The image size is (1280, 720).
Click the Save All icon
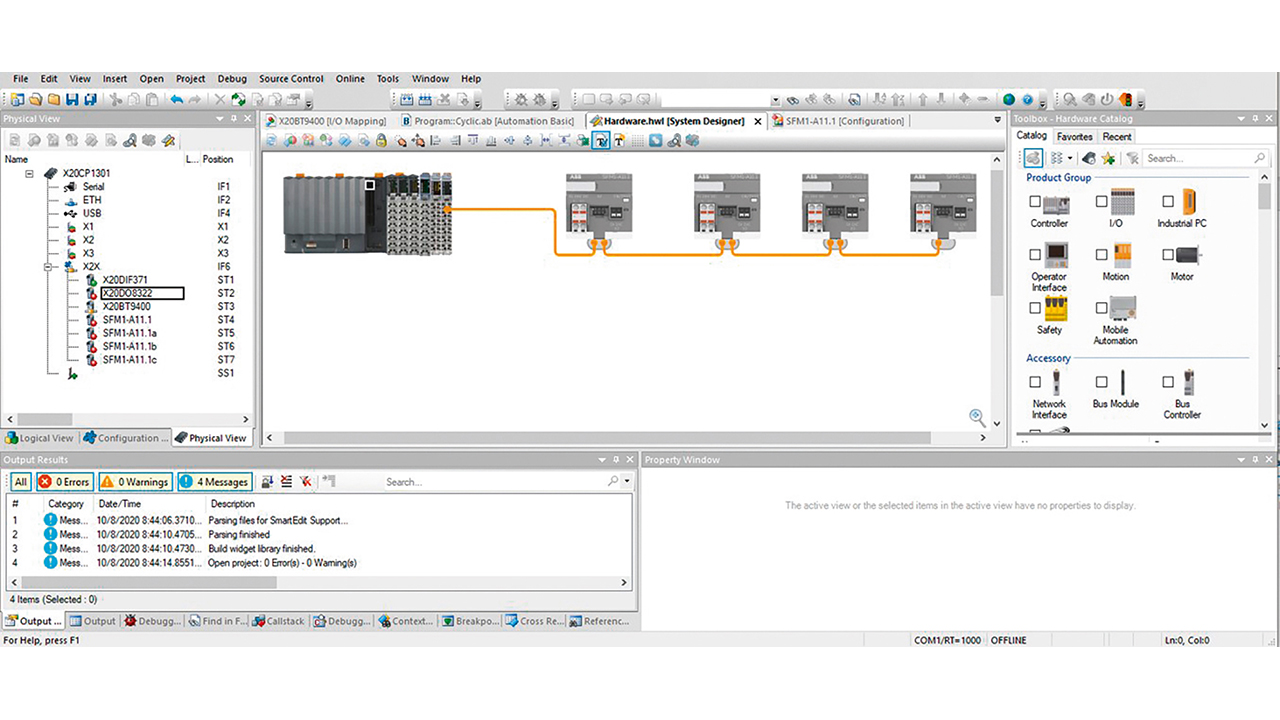pyautogui.click(x=90, y=100)
